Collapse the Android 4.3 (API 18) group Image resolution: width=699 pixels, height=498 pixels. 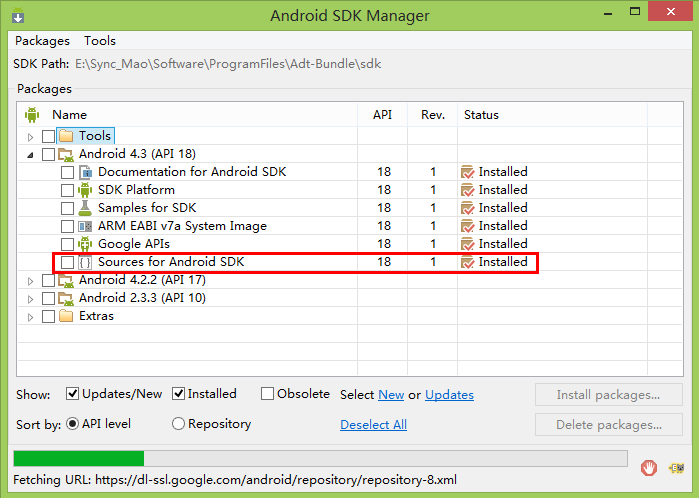[30, 155]
